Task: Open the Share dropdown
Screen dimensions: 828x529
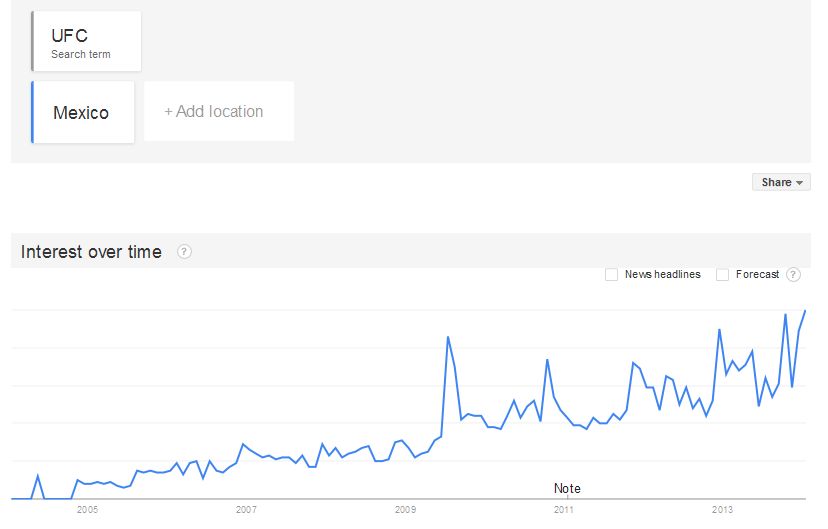Action: (x=781, y=182)
